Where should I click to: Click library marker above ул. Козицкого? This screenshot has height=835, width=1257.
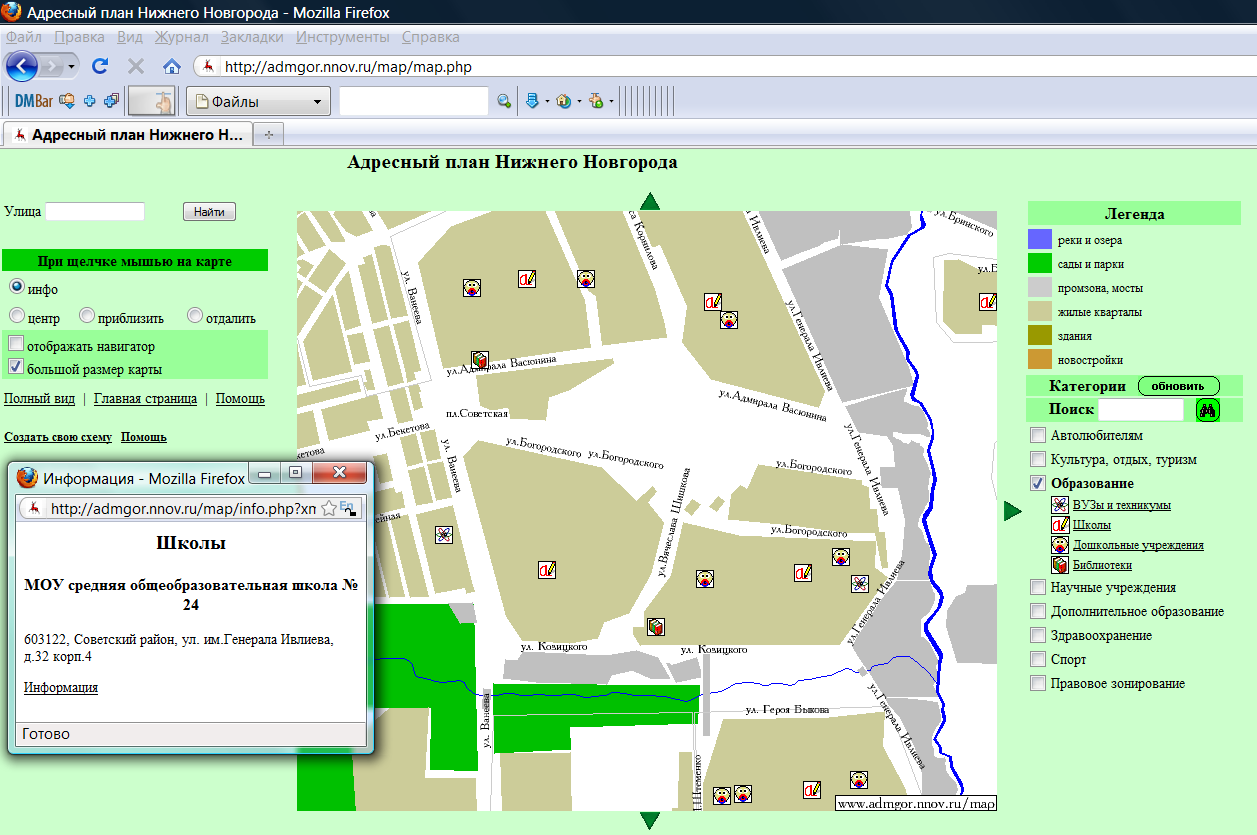coord(656,626)
